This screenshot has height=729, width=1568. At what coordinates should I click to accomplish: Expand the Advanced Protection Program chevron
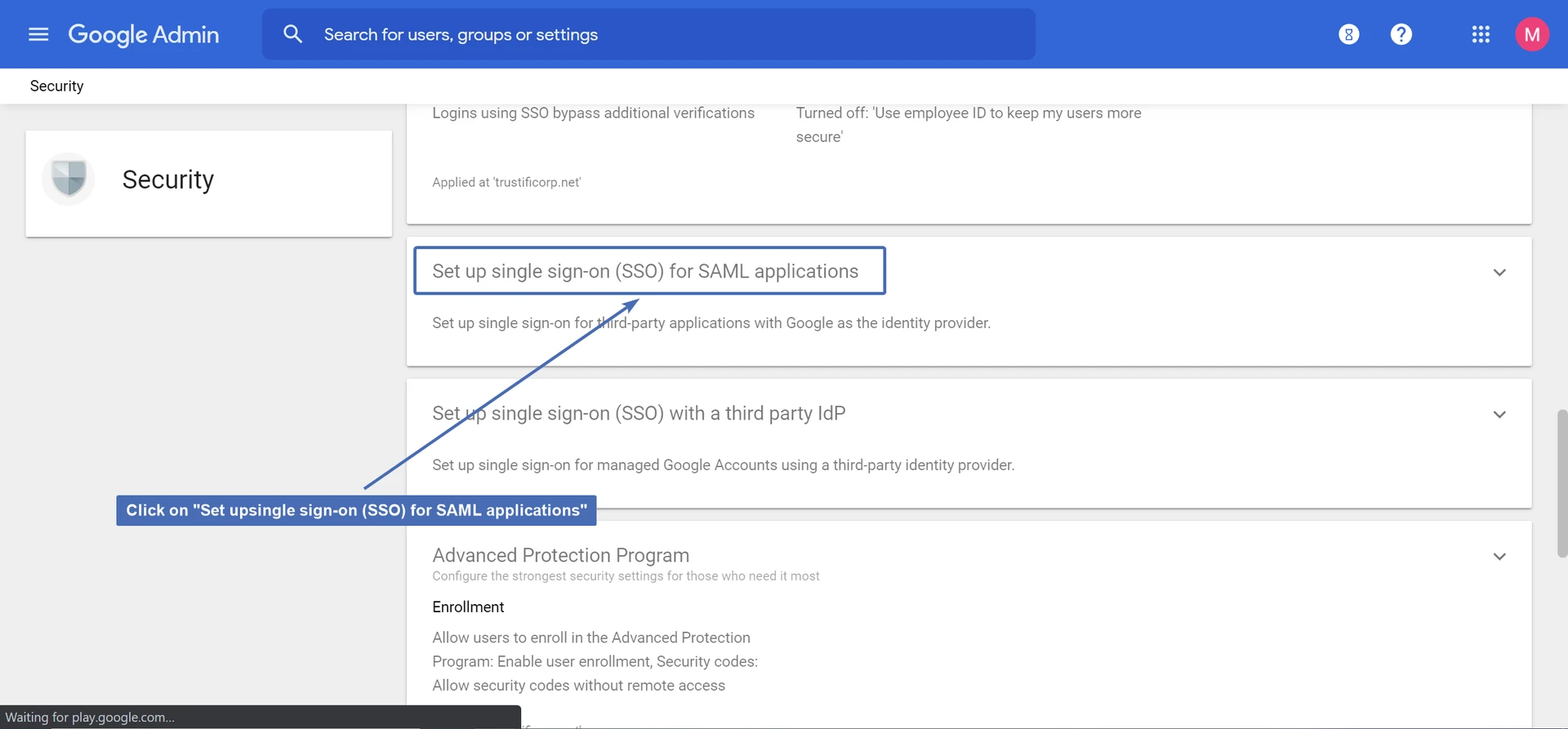(x=1499, y=557)
